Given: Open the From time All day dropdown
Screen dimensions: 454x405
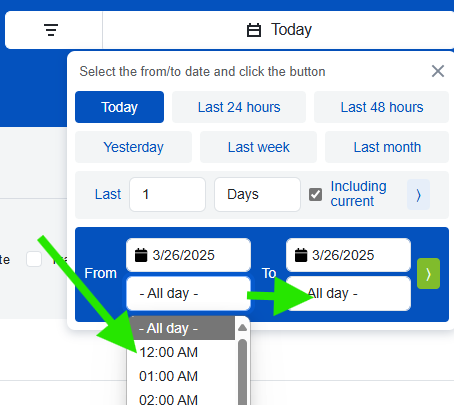Looking at the screenshot, I should (188, 294).
